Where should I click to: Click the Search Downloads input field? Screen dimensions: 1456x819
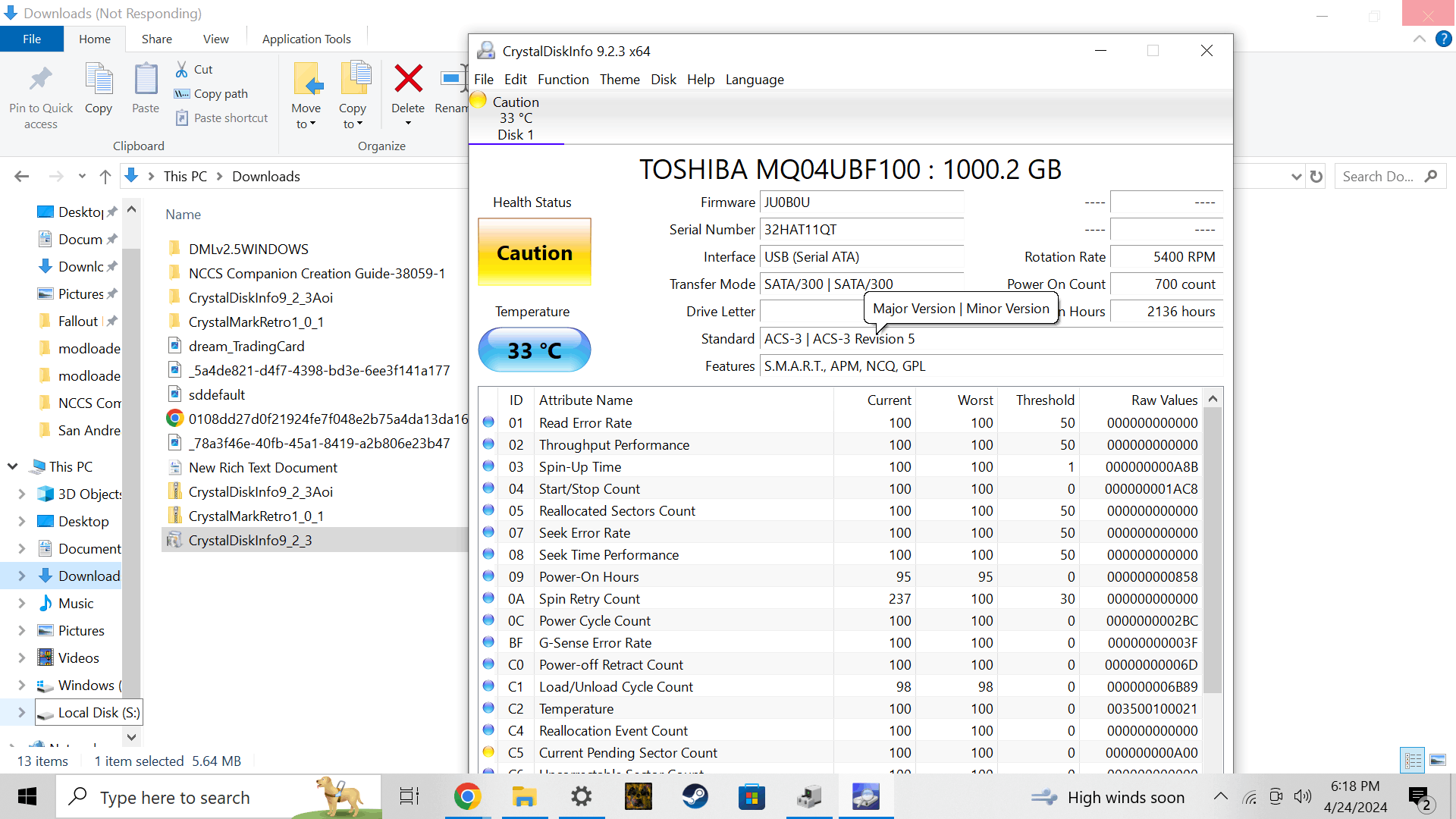[1378, 177]
